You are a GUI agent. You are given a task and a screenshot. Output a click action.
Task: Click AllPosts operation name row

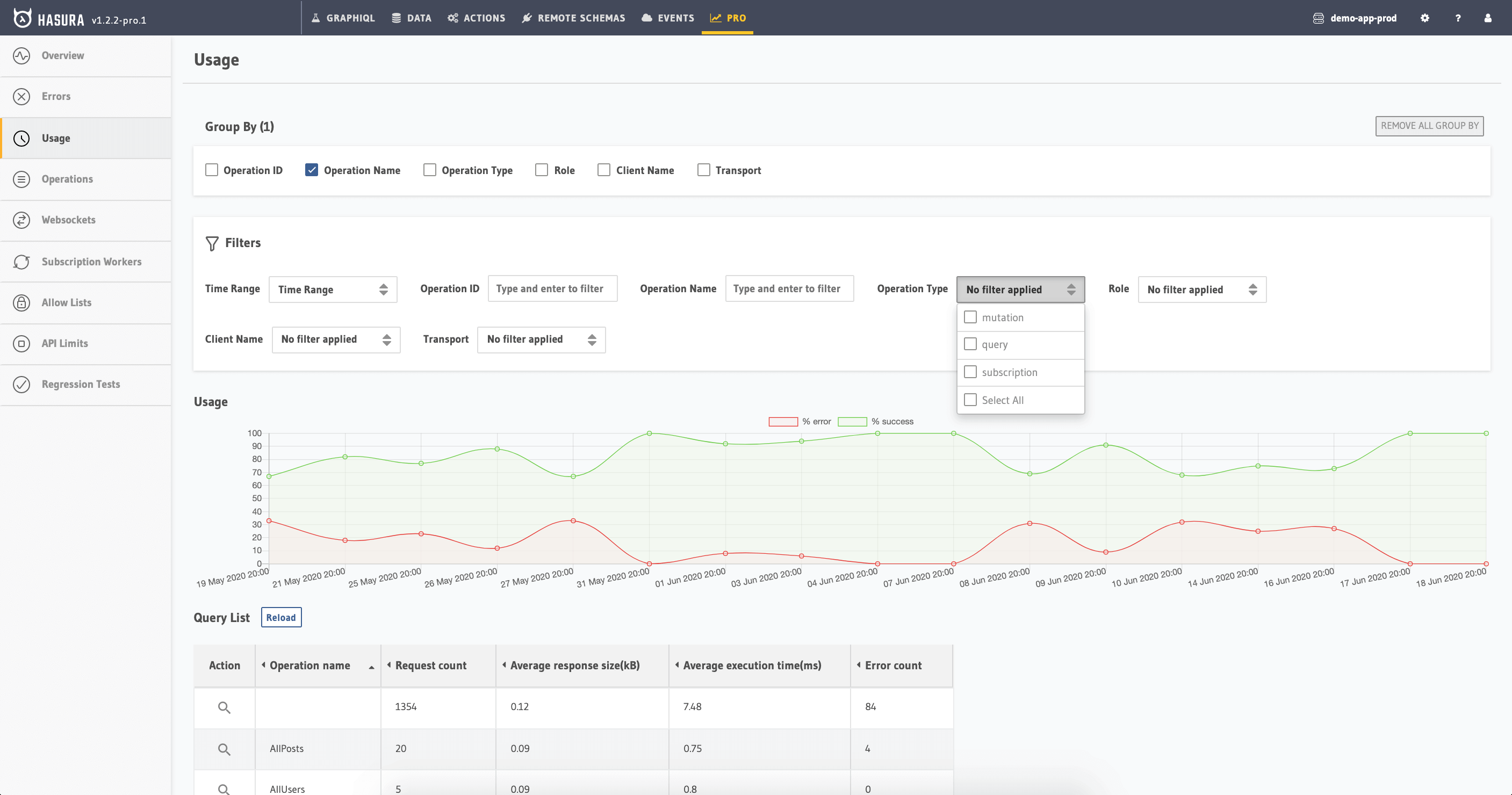pyautogui.click(x=286, y=748)
